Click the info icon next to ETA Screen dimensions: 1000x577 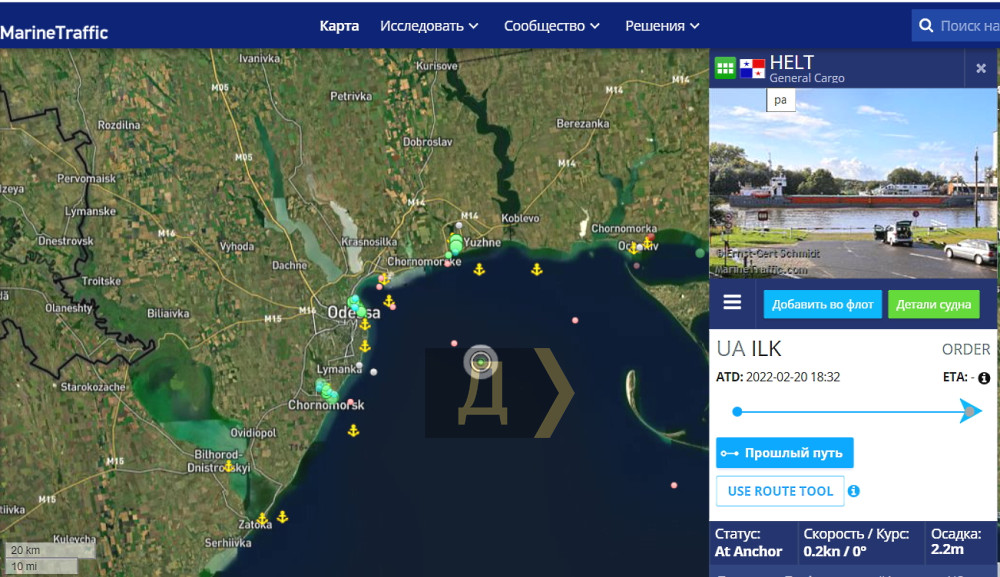984,378
